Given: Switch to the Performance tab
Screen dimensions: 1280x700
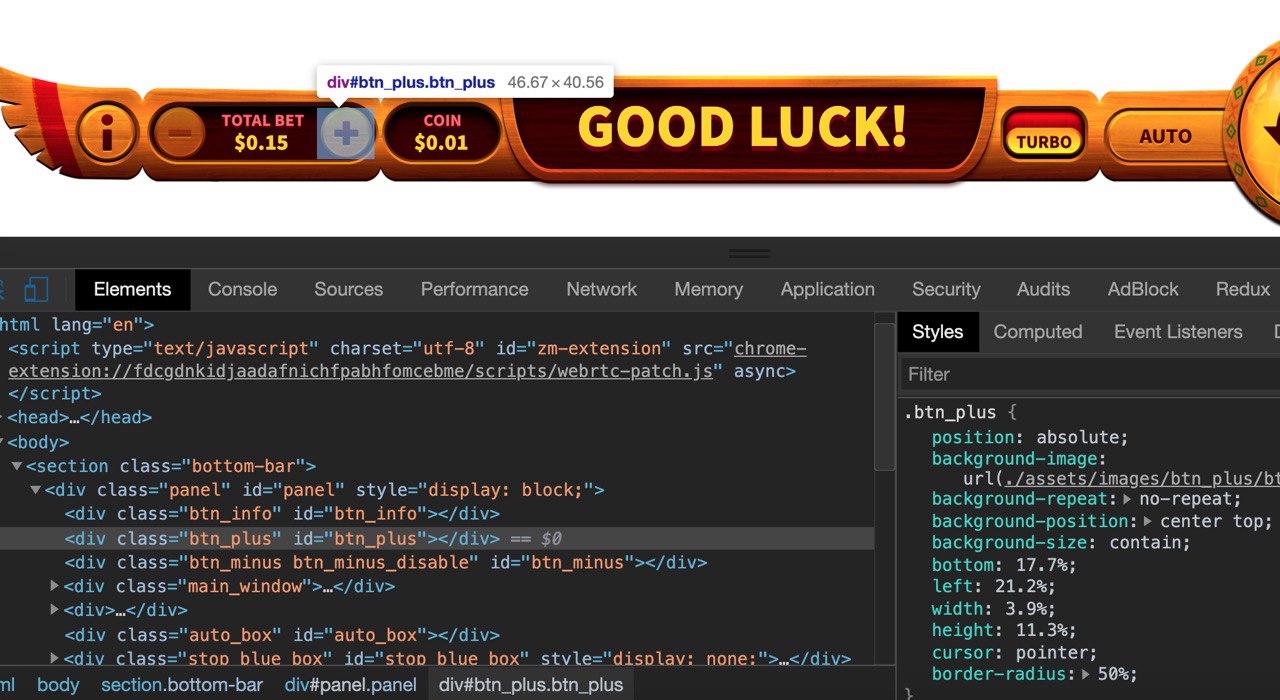Looking at the screenshot, I should 474,289.
